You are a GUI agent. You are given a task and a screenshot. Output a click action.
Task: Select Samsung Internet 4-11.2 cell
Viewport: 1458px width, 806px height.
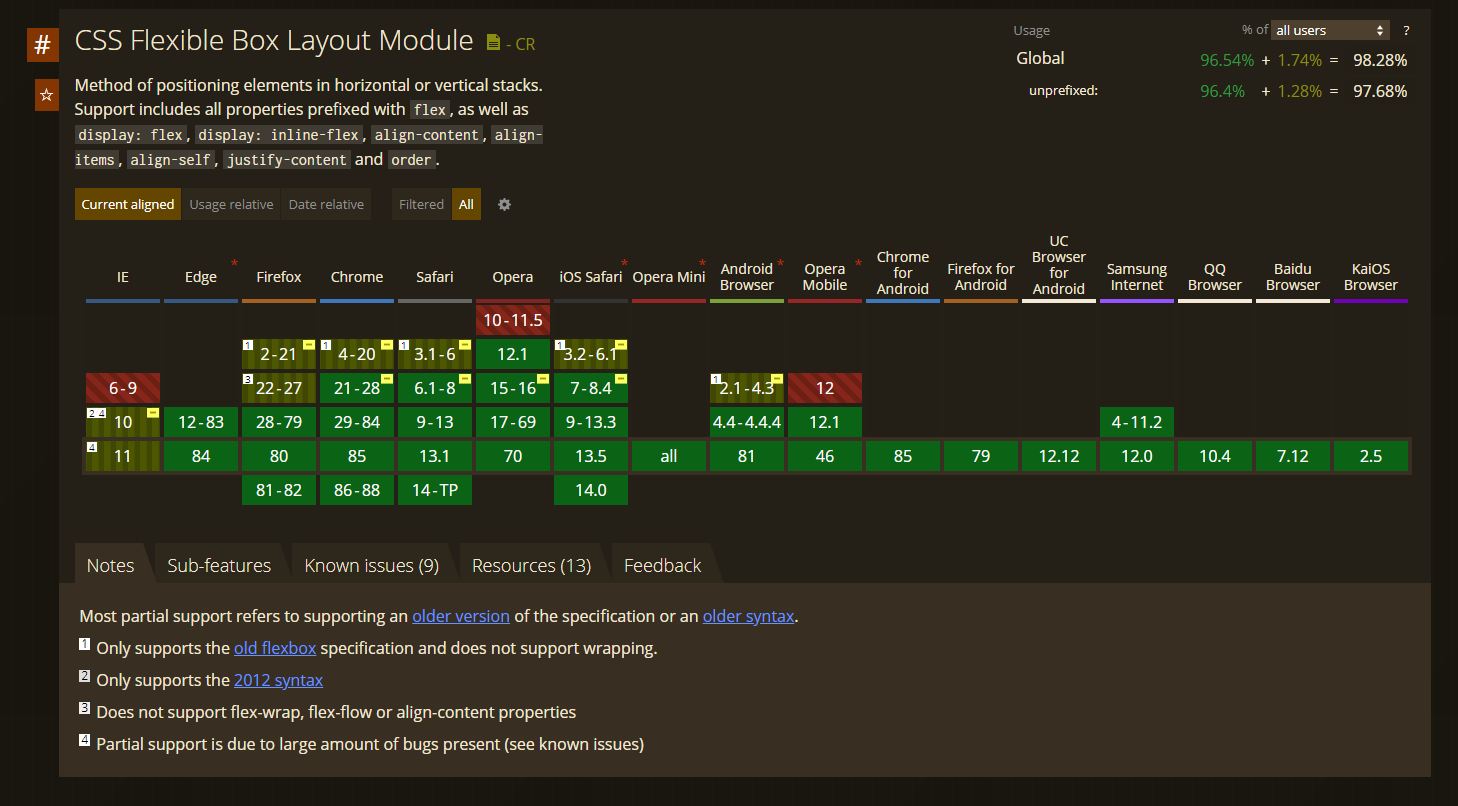[x=1137, y=422]
